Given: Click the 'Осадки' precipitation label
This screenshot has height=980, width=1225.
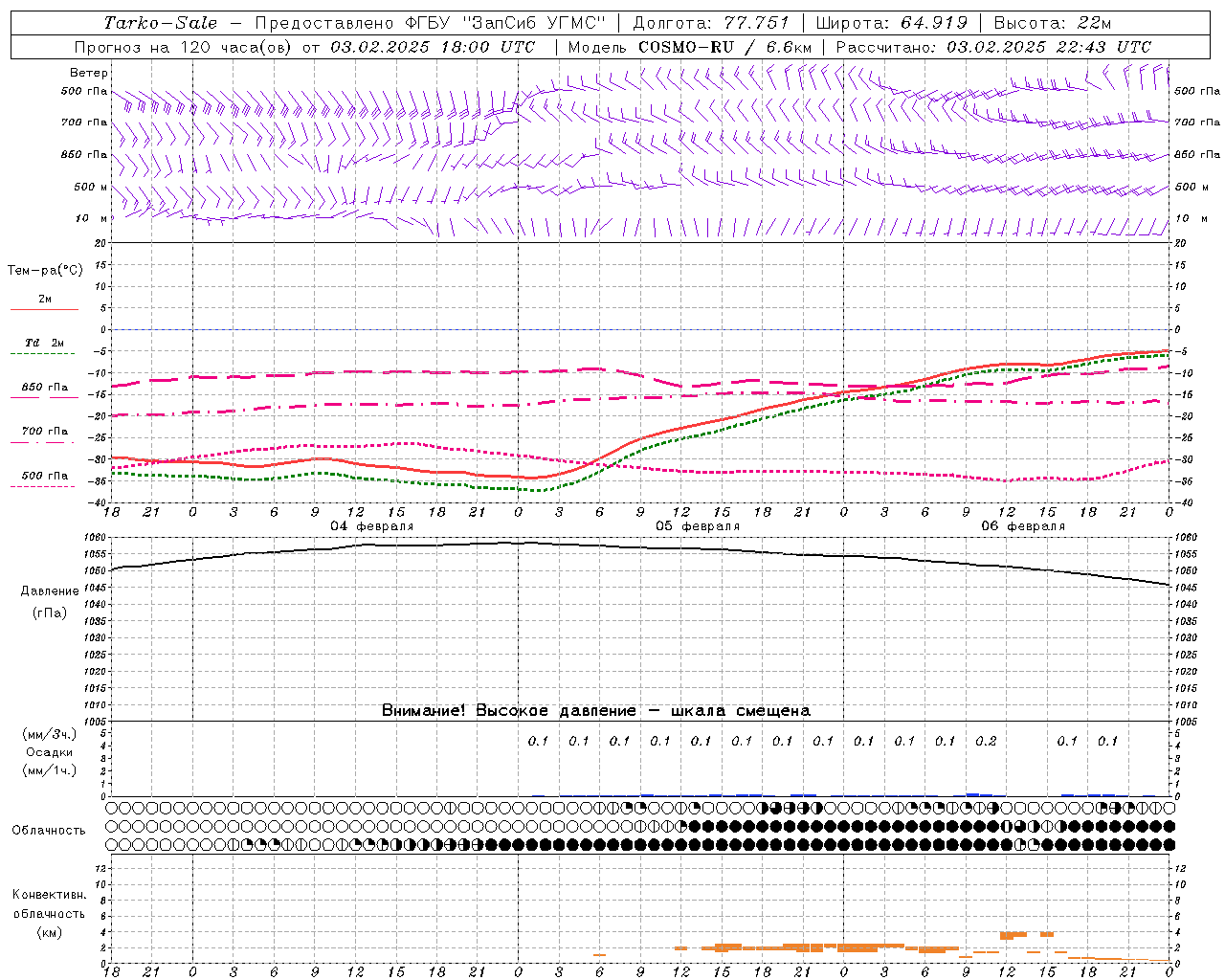Looking at the screenshot, I should click(x=50, y=752).
